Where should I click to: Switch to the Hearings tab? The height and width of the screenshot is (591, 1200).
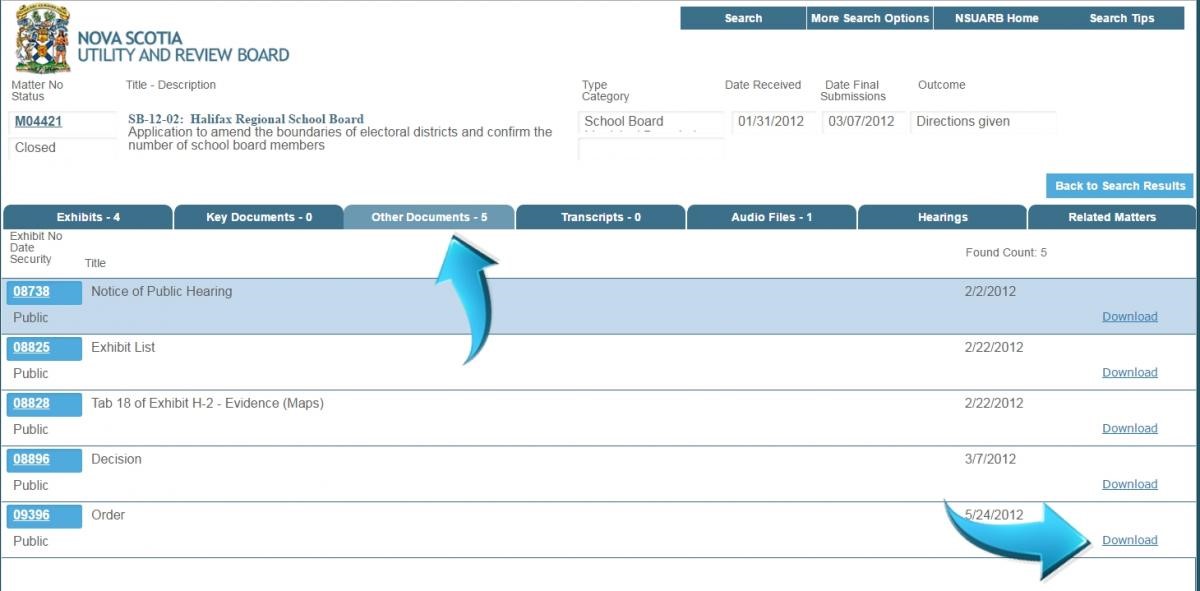[x=942, y=217]
